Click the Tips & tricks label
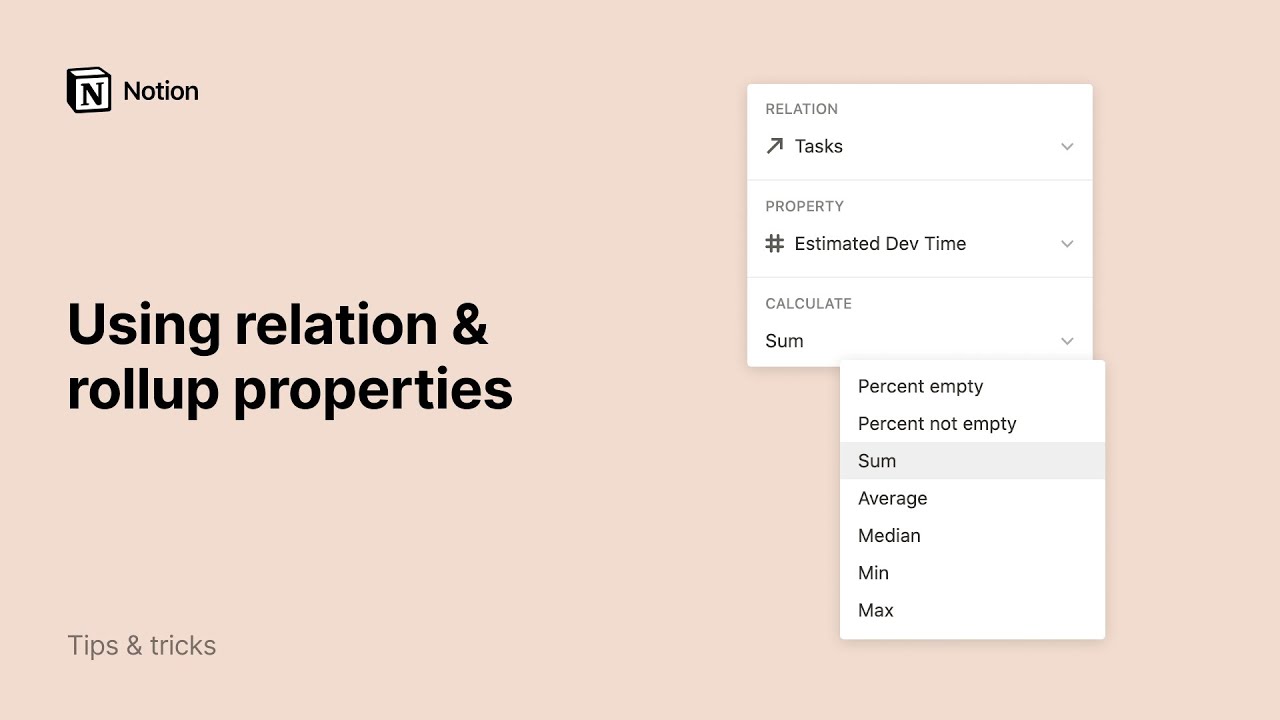 tap(142, 645)
